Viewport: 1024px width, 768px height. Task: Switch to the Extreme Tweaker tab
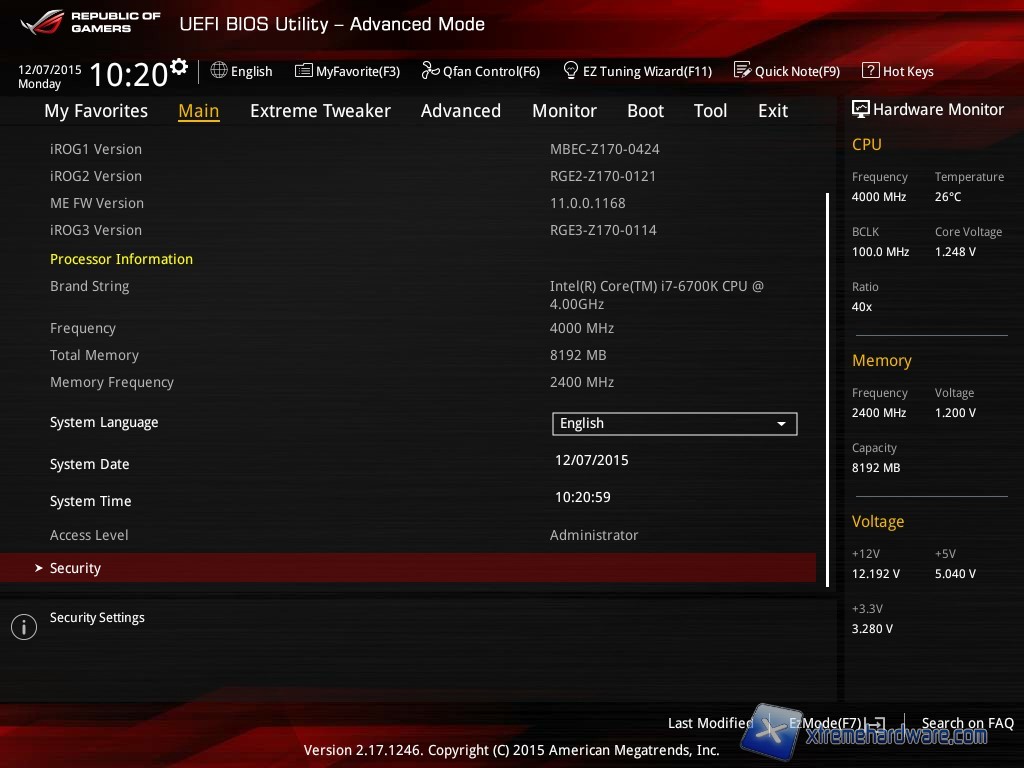[x=320, y=111]
